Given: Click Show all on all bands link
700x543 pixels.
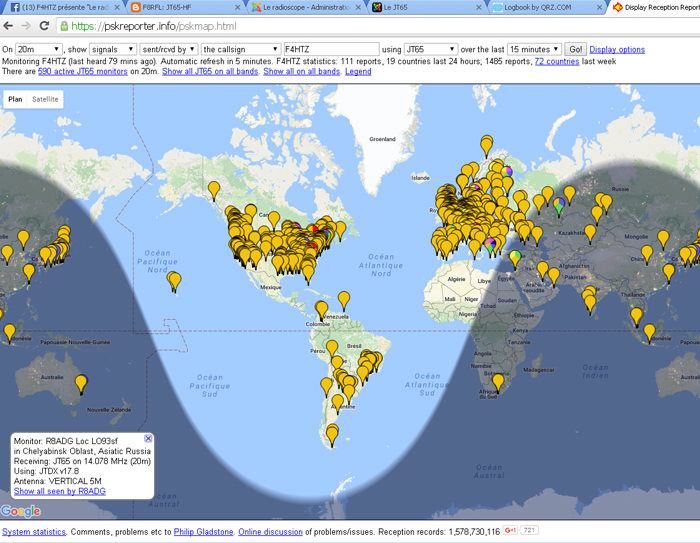Looking at the screenshot, I should point(301,71).
